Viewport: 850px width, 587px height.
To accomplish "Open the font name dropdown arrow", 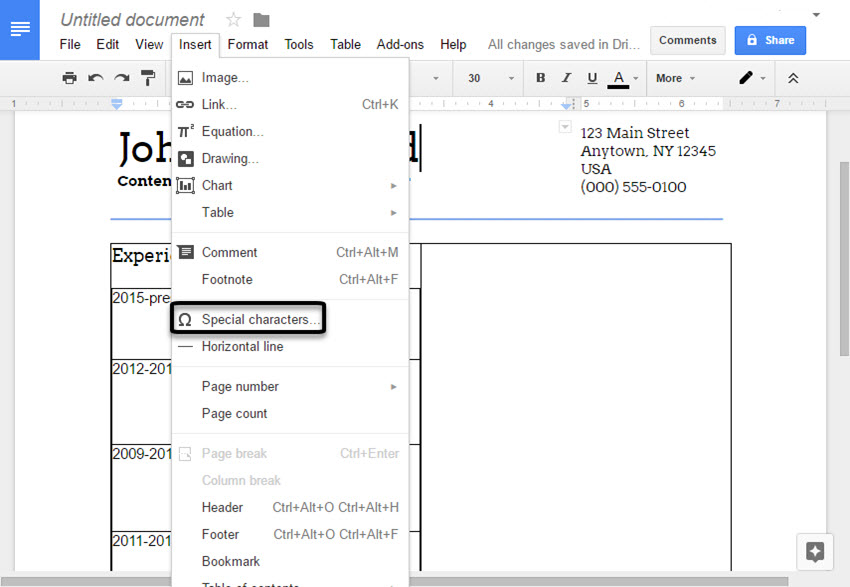I will (x=436, y=79).
